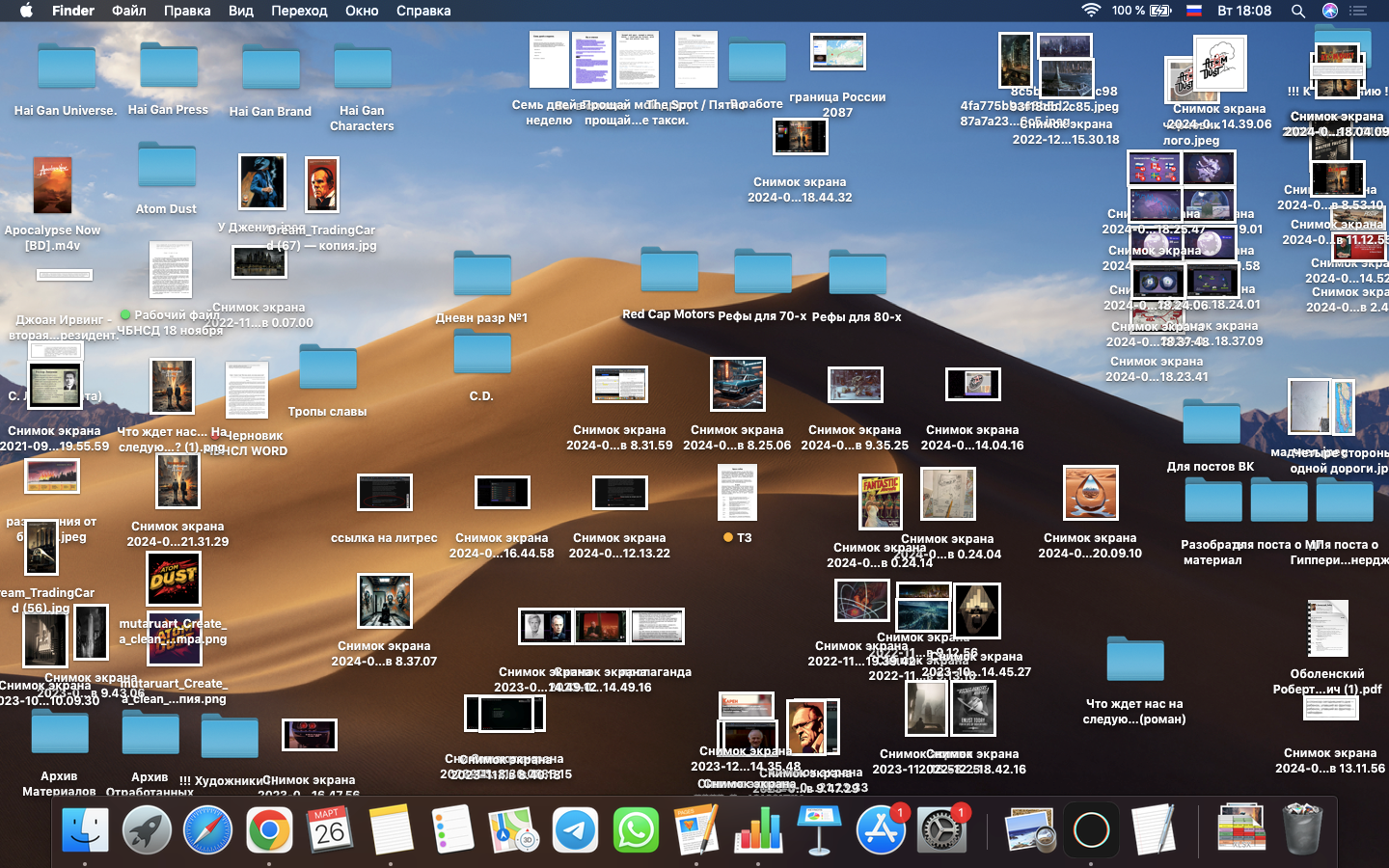The height and width of the screenshot is (868, 1389).
Task: Click the Spotlight search magnifier
Action: 1298,11
